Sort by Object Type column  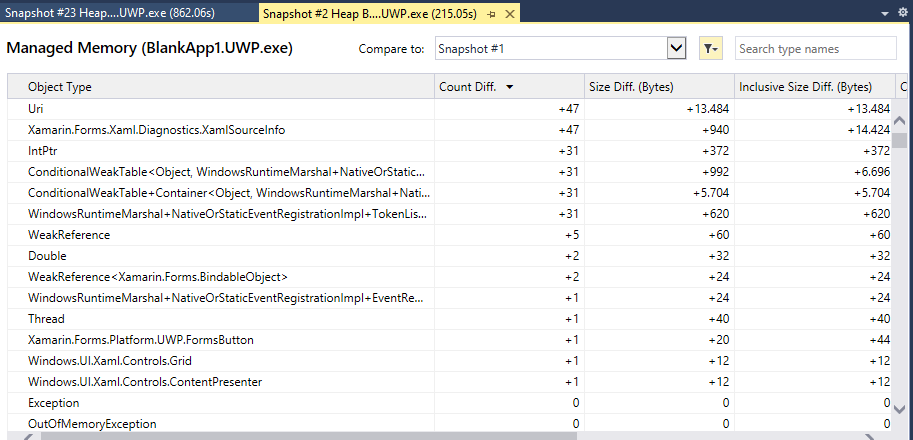[x=221, y=87]
